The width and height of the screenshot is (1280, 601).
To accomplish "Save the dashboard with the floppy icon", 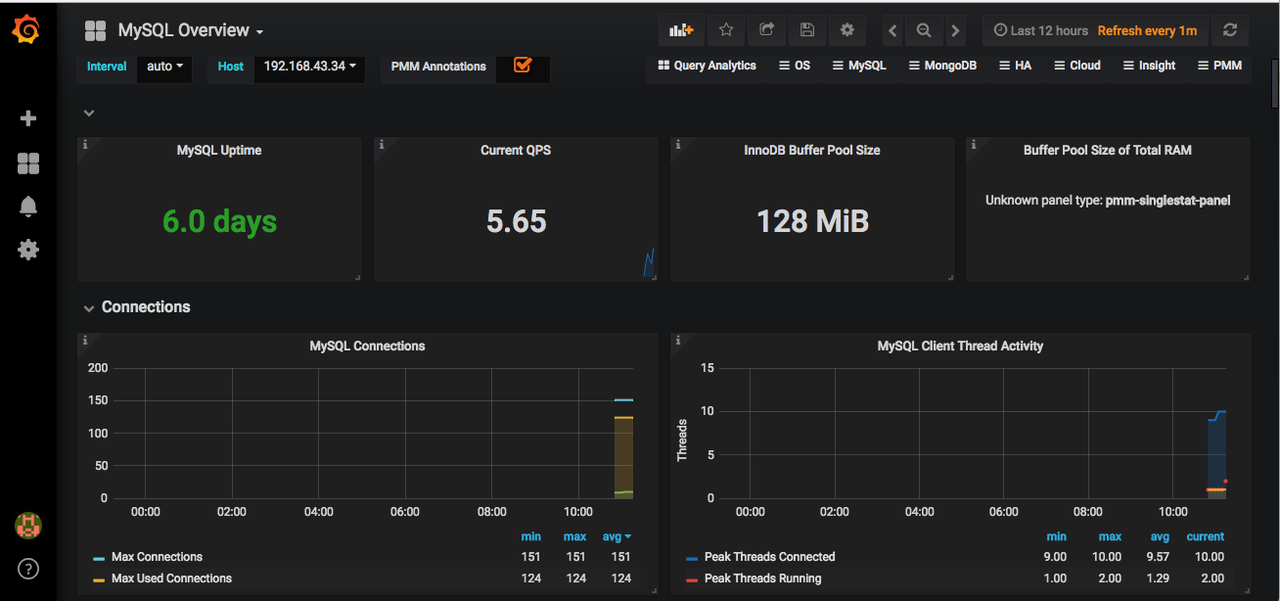I will click(806, 30).
